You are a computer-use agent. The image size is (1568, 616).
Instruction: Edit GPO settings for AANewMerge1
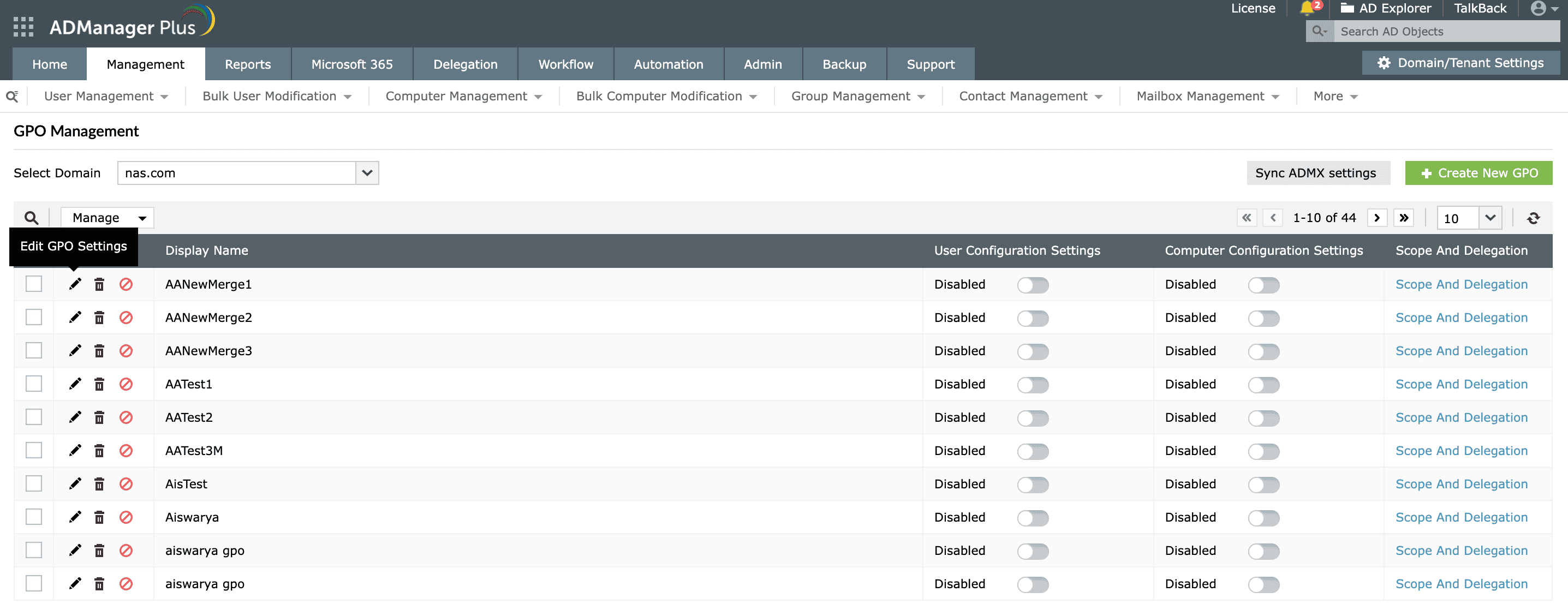(x=75, y=284)
